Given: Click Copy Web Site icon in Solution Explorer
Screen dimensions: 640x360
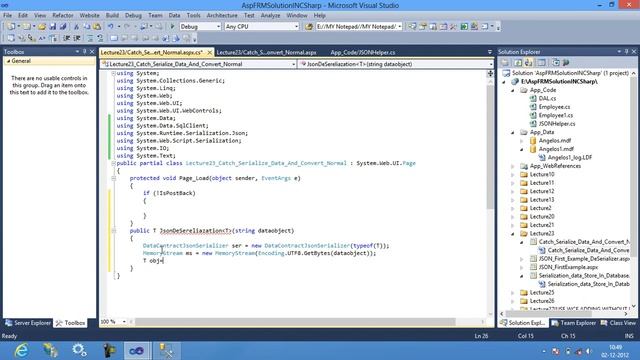Looking at the screenshot, I should pyautogui.click(x=556, y=62).
